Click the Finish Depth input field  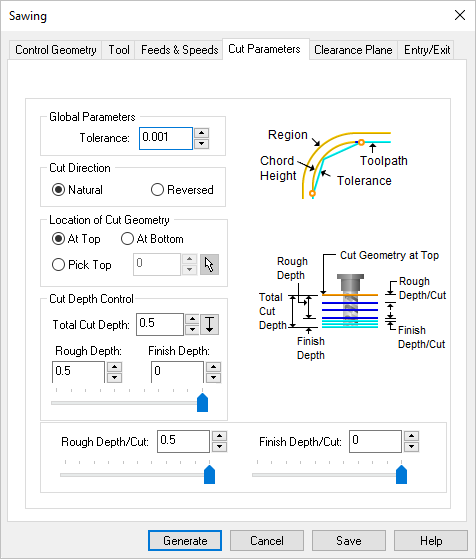[x=178, y=372]
